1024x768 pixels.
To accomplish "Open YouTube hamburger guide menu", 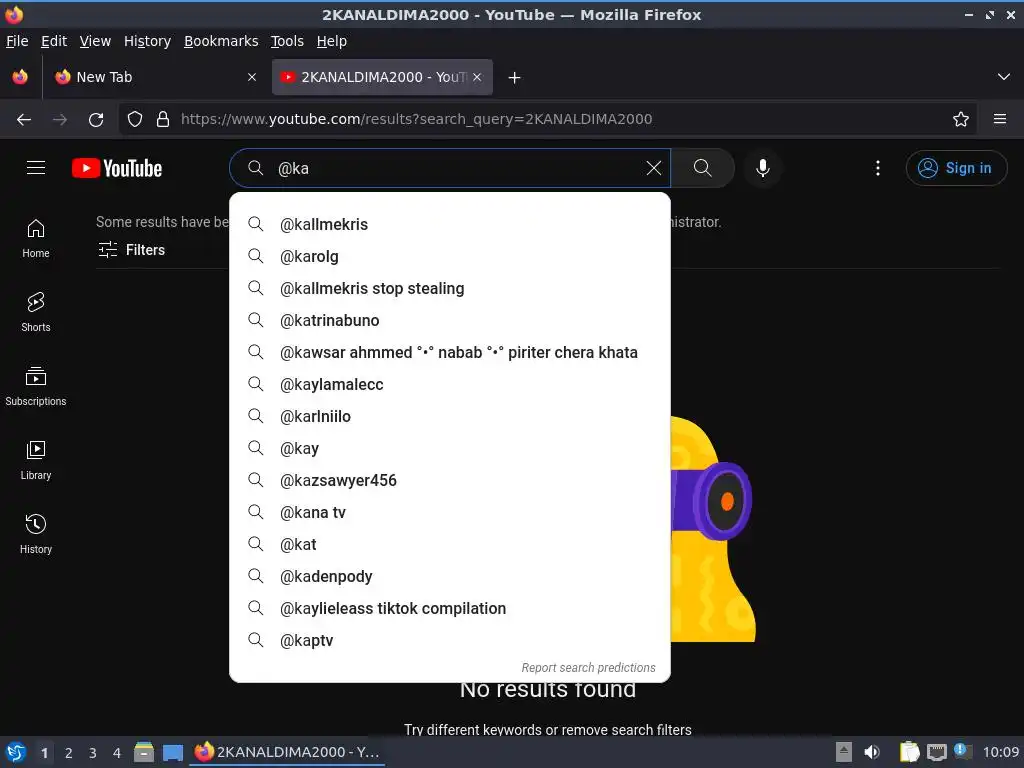I will pos(36,168).
